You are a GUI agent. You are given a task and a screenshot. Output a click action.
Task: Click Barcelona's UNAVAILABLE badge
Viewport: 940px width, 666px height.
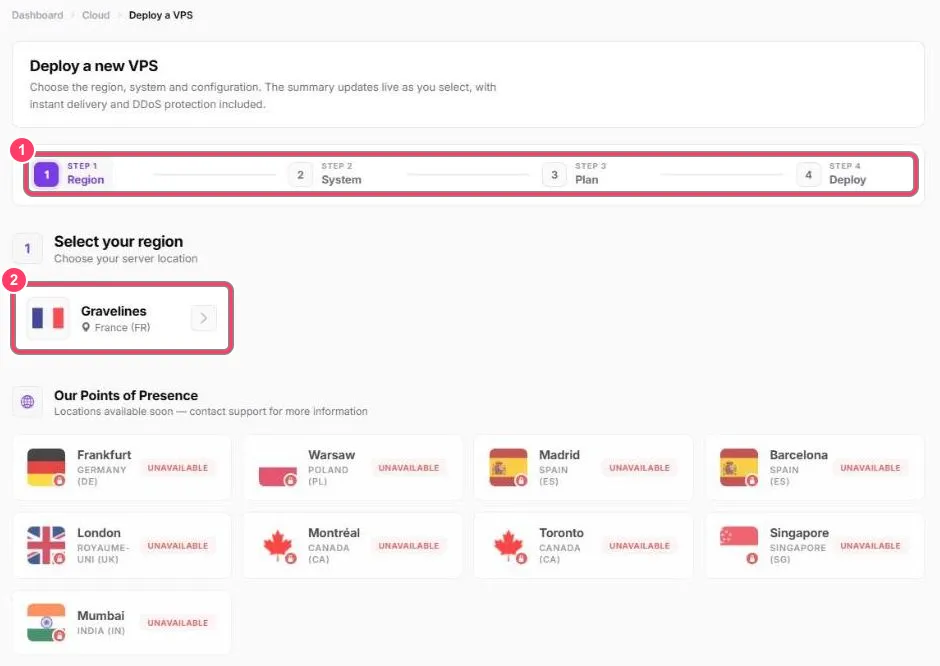[870, 468]
